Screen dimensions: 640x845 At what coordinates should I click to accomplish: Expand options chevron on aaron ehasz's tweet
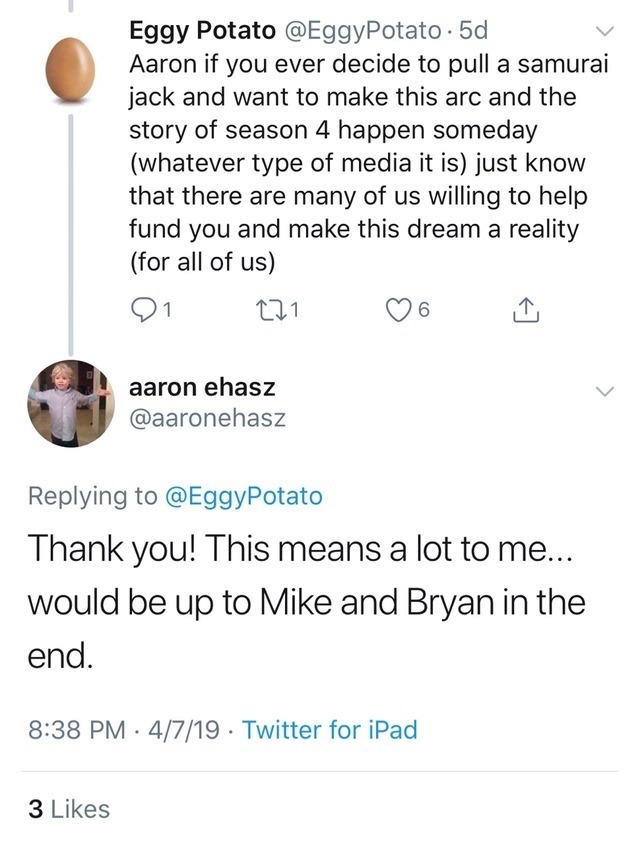pyautogui.click(x=604, y=391)
